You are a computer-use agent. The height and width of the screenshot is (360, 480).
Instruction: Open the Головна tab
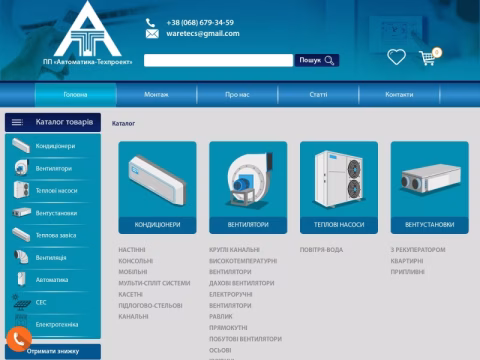(75, 95)
